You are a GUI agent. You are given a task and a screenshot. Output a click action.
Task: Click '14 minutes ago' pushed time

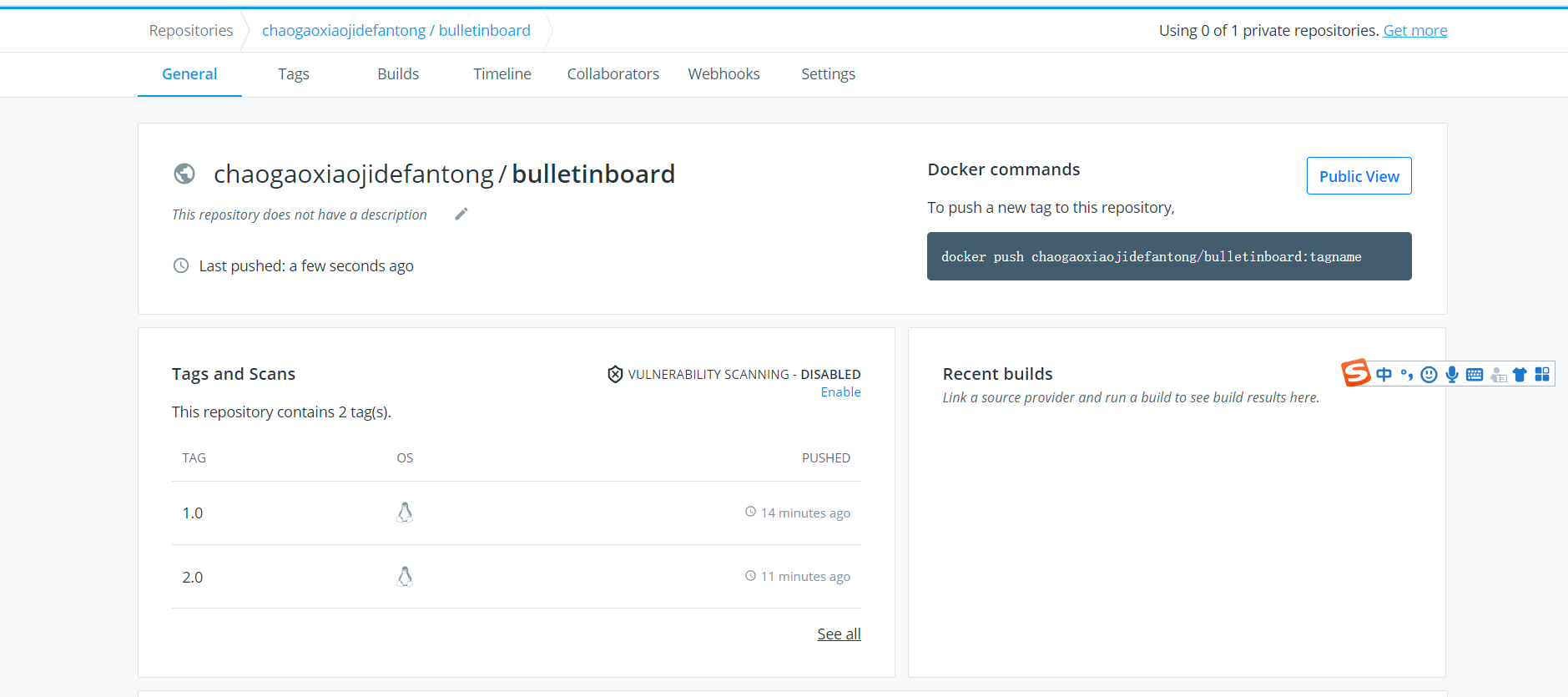(805, 513)
